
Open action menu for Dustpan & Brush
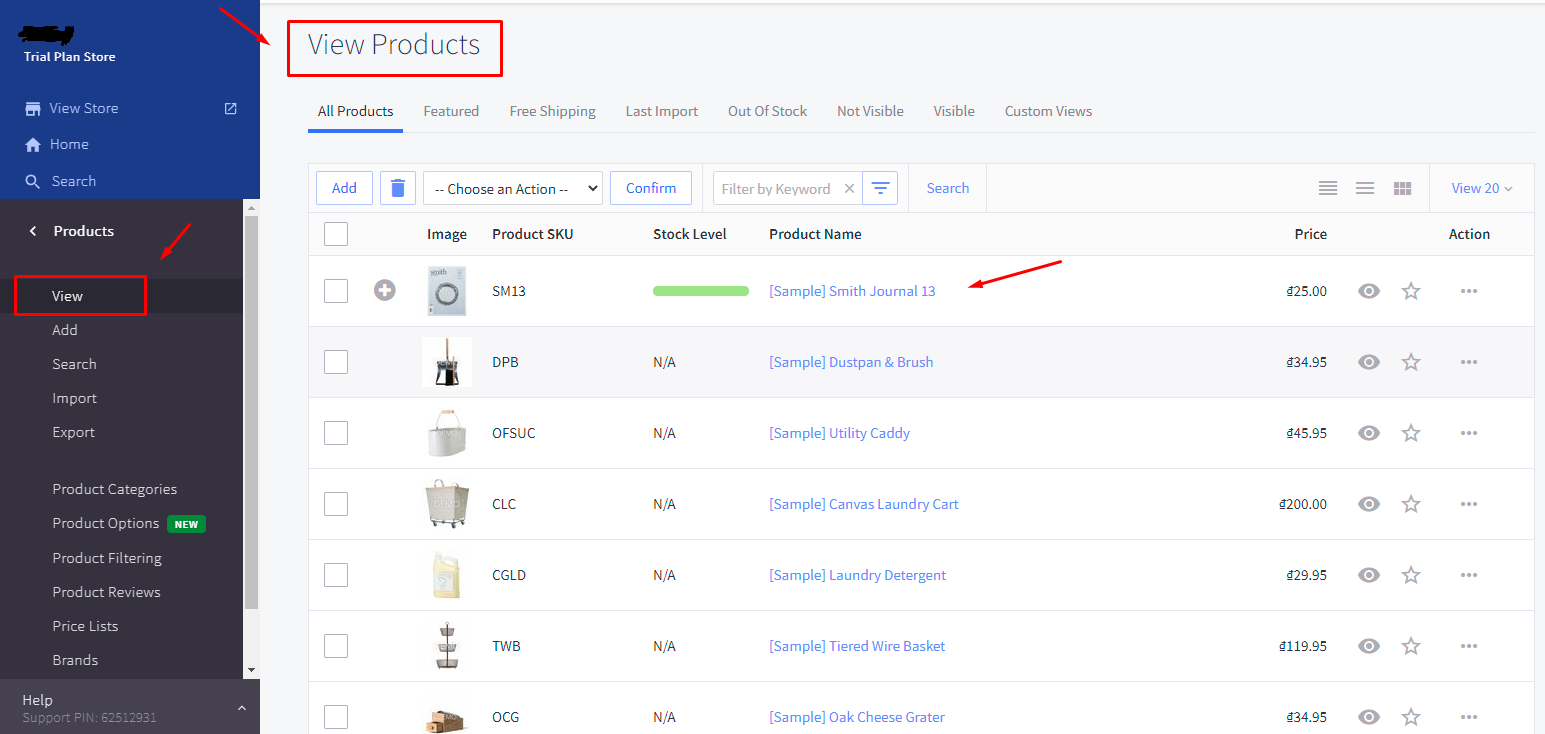[1468, 362]
